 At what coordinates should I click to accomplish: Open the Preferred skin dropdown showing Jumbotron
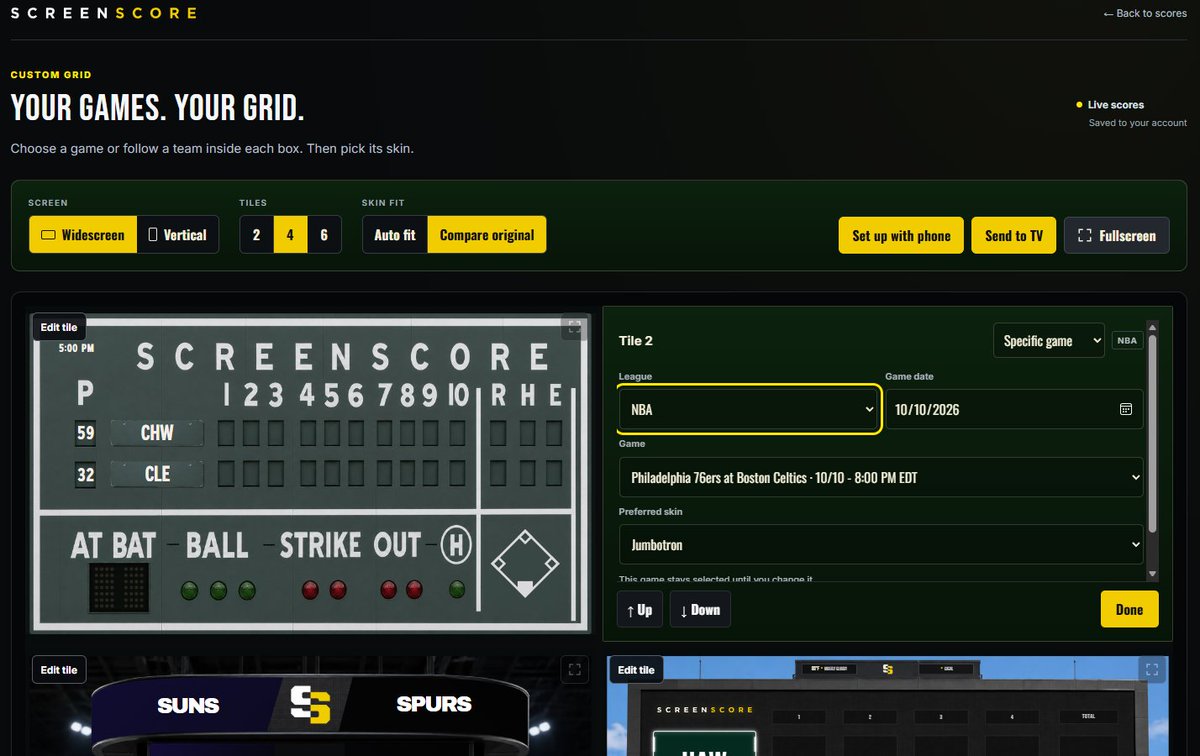[x=881, y=545]
